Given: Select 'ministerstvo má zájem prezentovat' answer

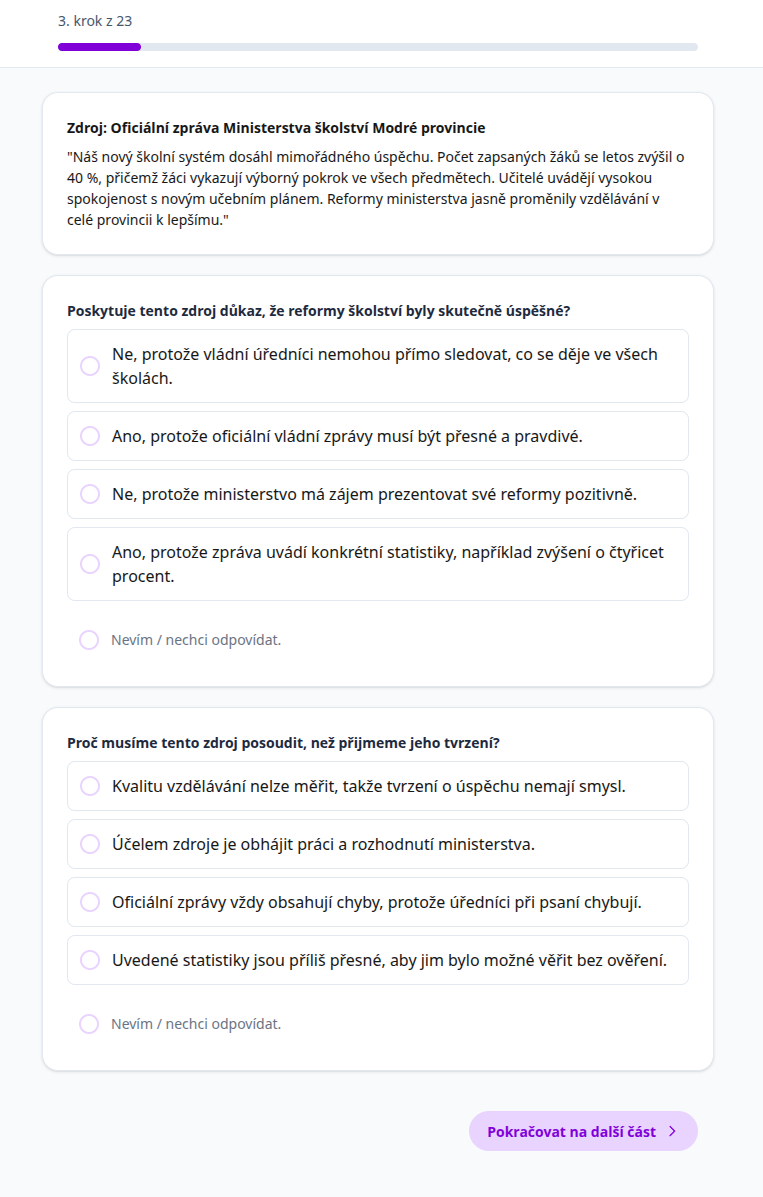Looking at the screenshot, I should pyautogui.click(x=377, y=494).
